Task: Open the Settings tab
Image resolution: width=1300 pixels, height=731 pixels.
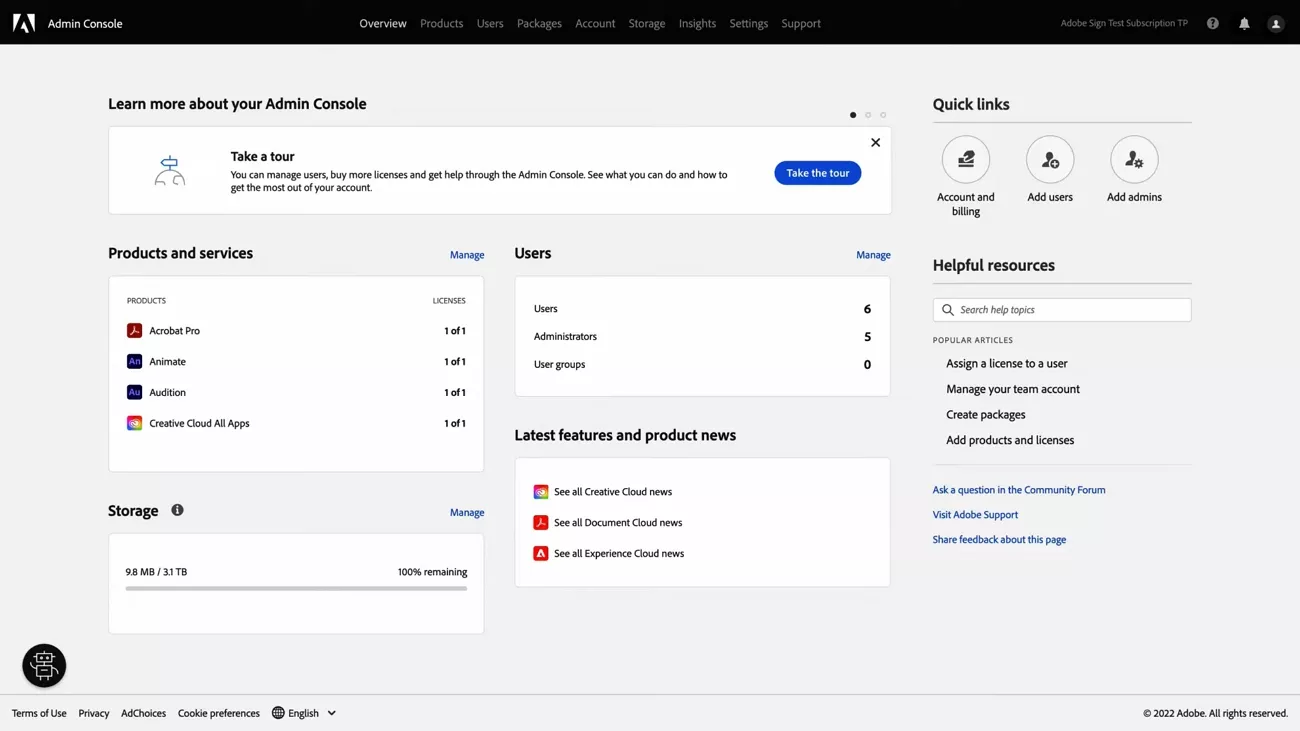Action: coord(749,23)
